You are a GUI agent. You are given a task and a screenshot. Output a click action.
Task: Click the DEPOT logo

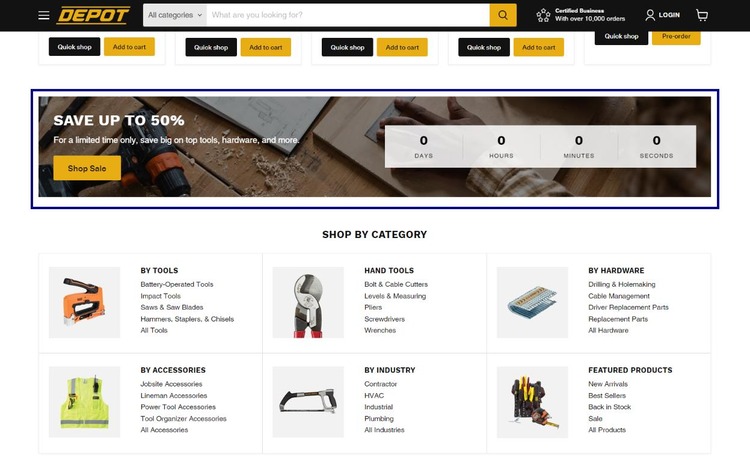93,15
